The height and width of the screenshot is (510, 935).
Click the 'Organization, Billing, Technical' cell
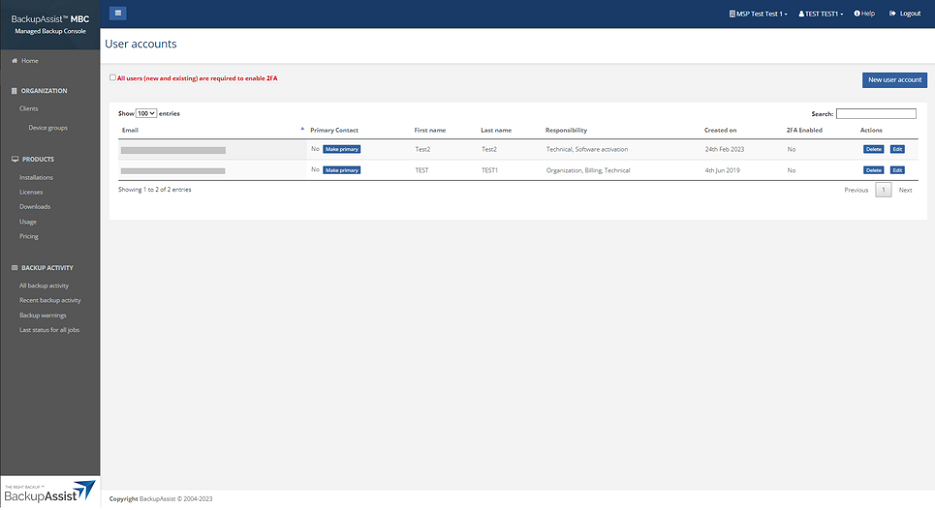pyautogui.click(x=588, y=170)
